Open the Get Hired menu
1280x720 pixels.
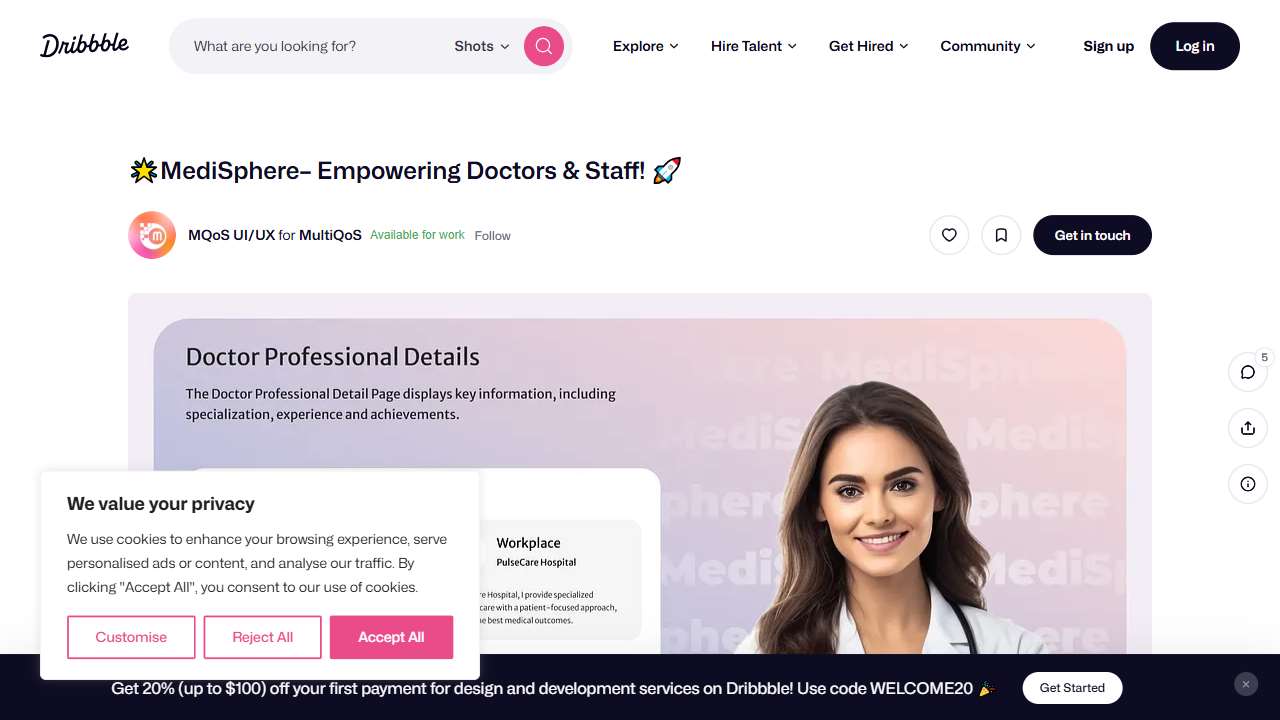tap(869, 46)
